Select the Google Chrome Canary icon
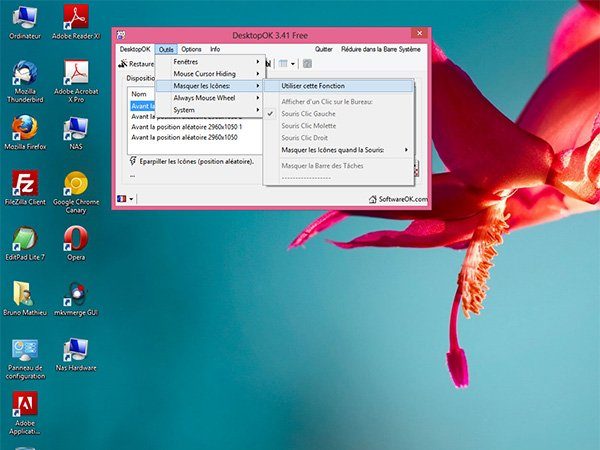Viewport: 600px width, 450px height. click(76, 192)
